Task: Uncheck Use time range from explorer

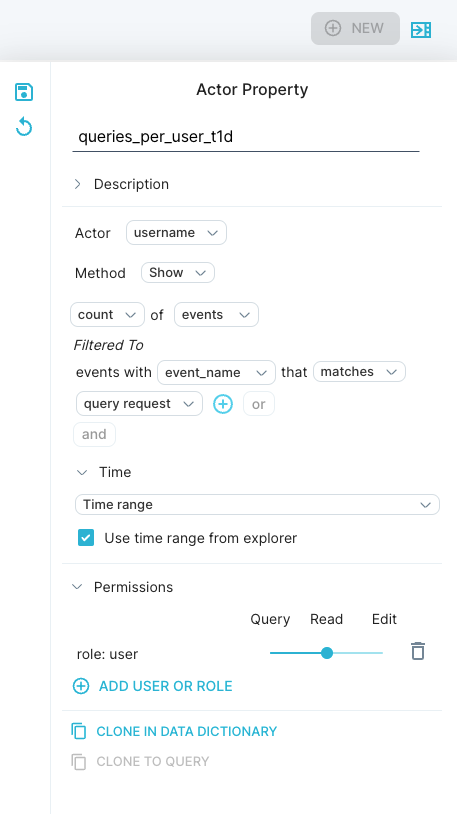Action: coord(86,538)
